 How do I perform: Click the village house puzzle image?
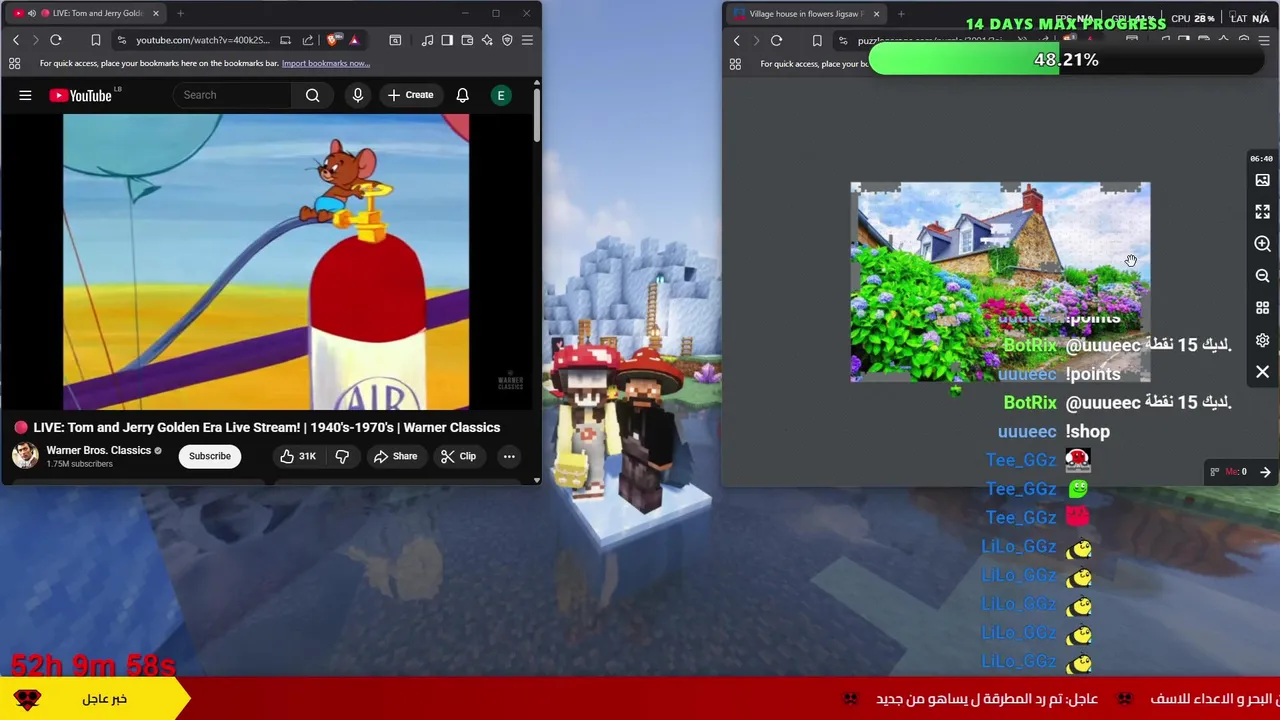click(1000, 282)
